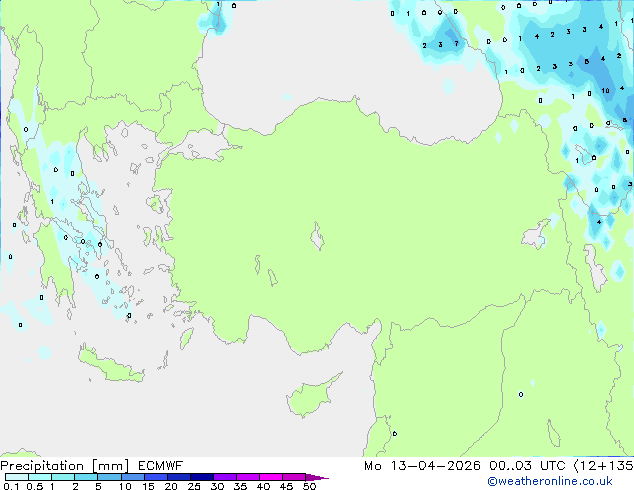Click the '10' precipitation value on map
The height and width of the screenshot is (490, 634).
click(x=605, y=91)
